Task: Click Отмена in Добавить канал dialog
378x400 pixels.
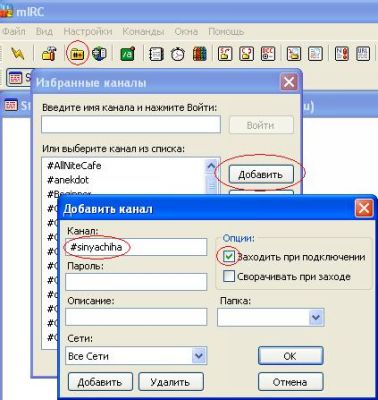Action: point(290,382)
